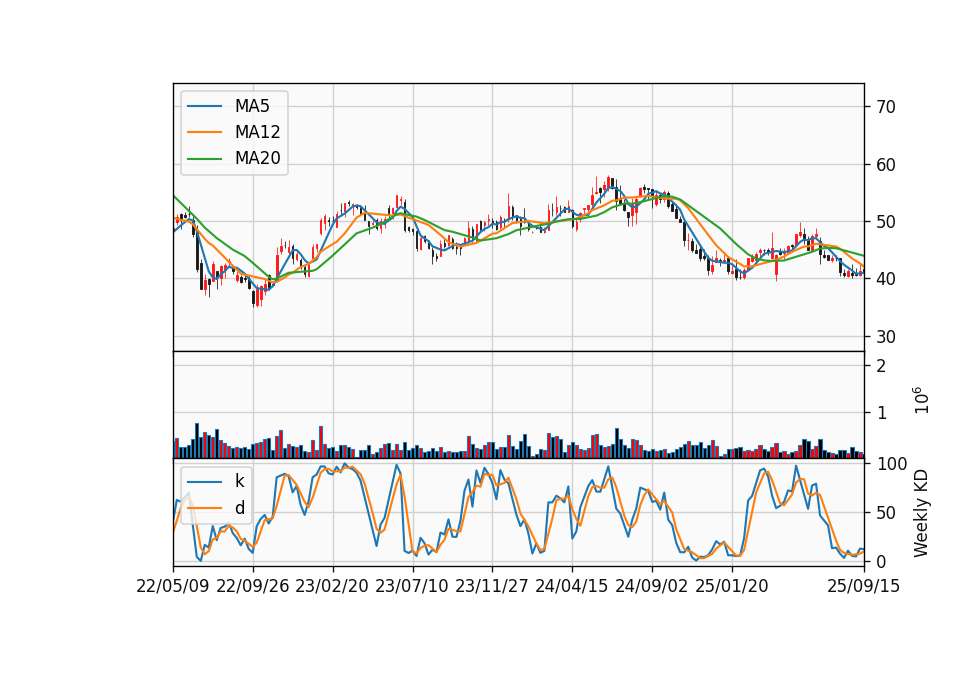
Task: Click the MA12 legend label
Action: point(257,132)
